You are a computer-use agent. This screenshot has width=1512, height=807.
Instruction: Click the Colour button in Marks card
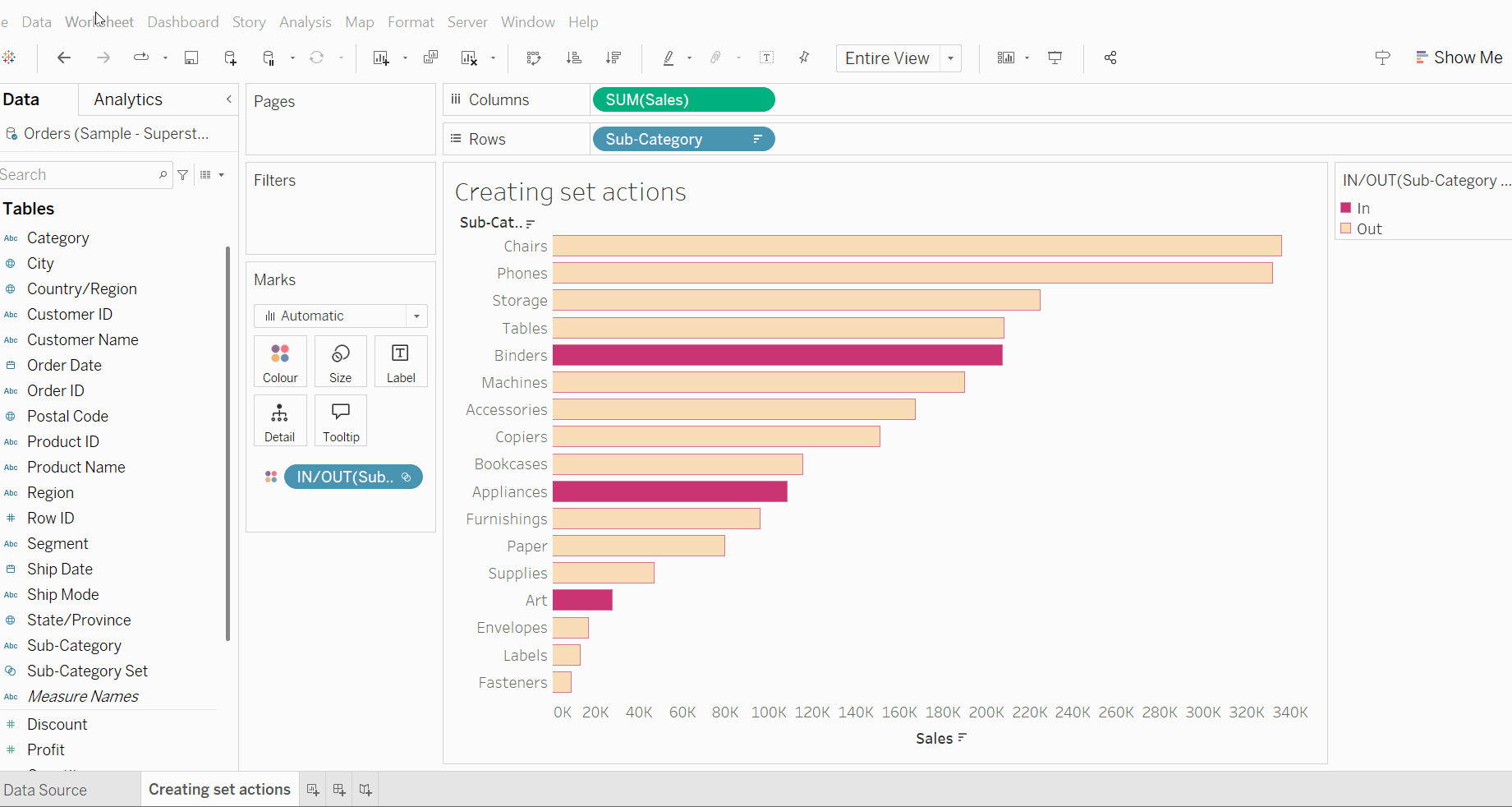click(280, 362)
